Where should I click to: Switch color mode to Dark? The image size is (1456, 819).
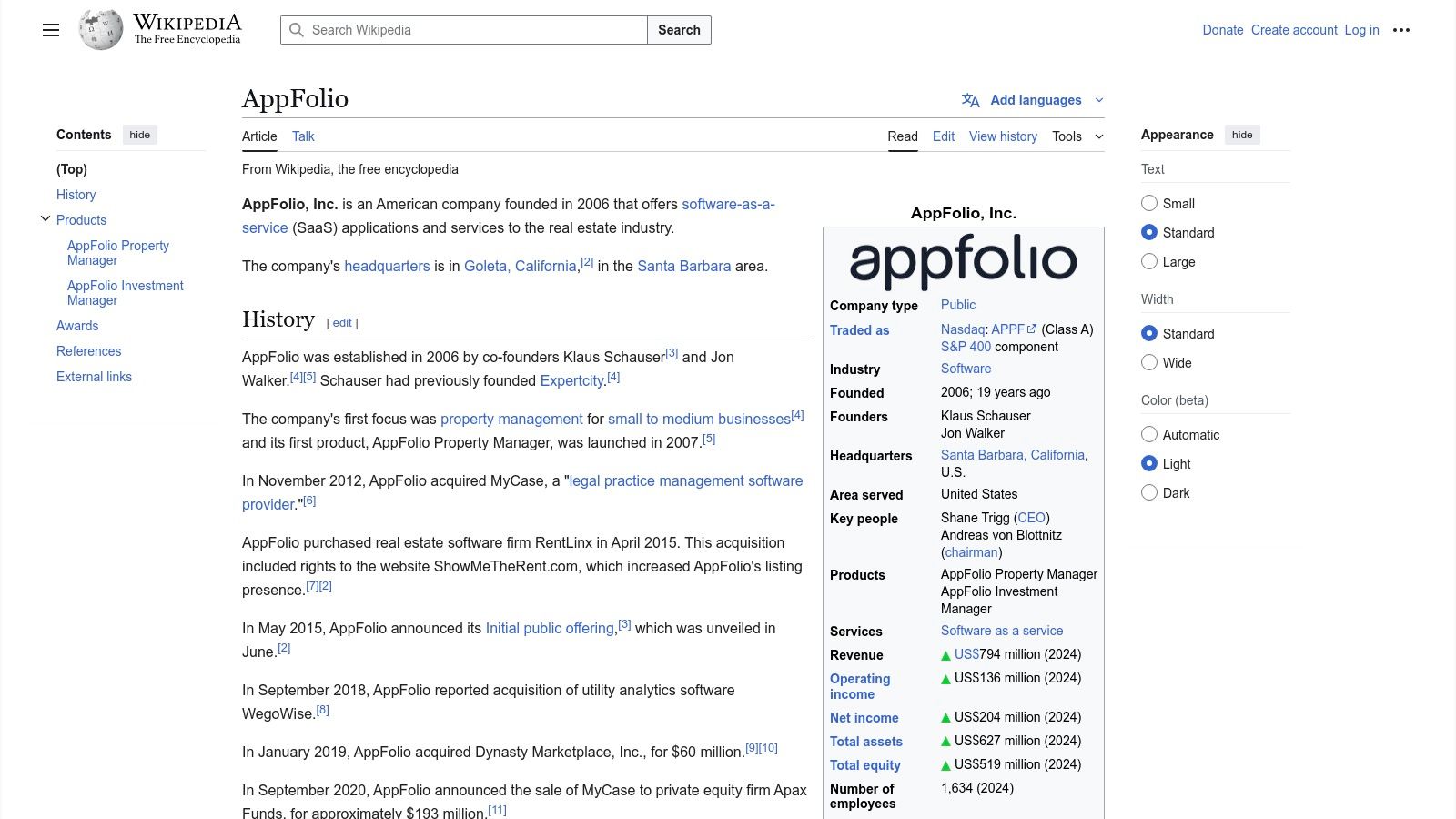pos(1149,492)
